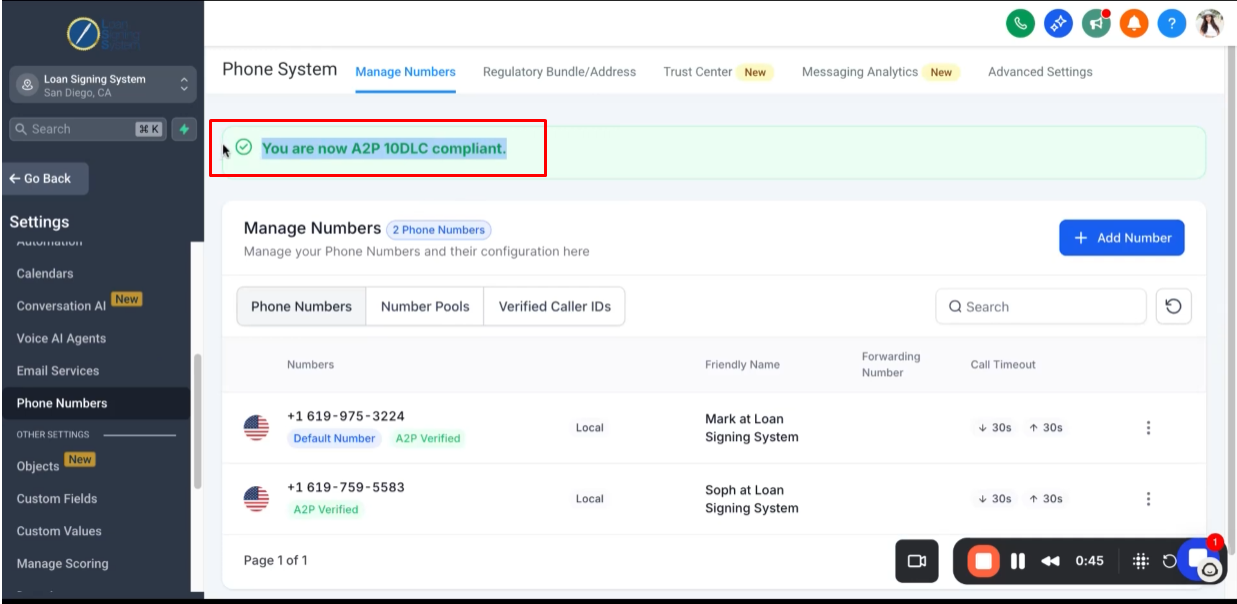This screenshot has height=604, width=1237.
Task: Click the Go Back button
Action: point(45,179)
